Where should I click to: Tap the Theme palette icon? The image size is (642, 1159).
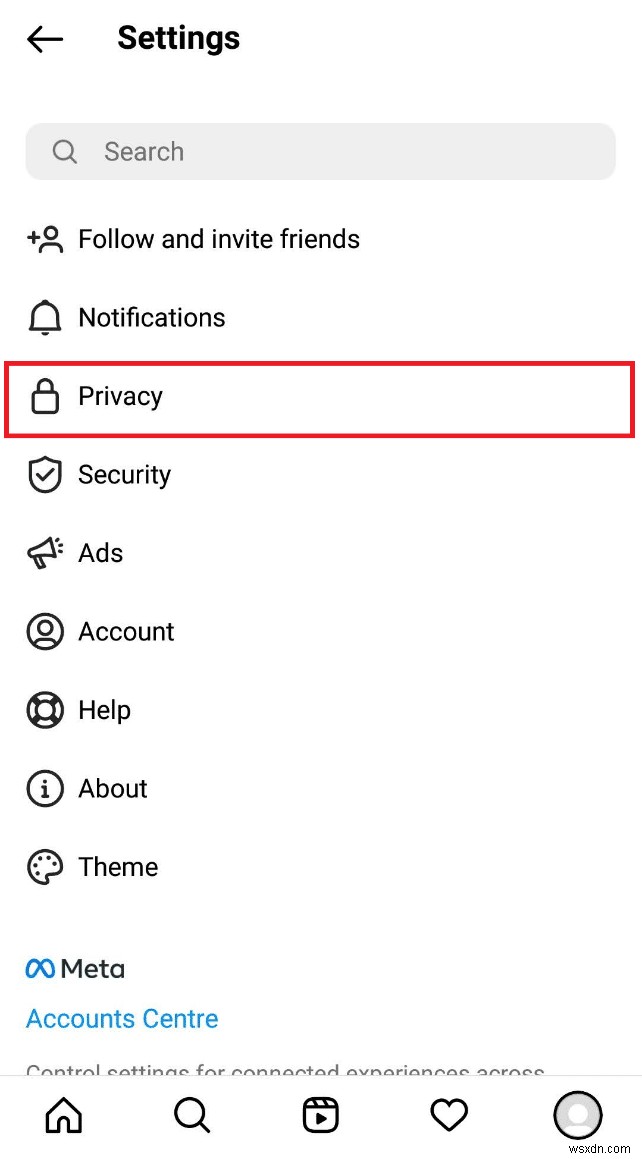[44, 867]
